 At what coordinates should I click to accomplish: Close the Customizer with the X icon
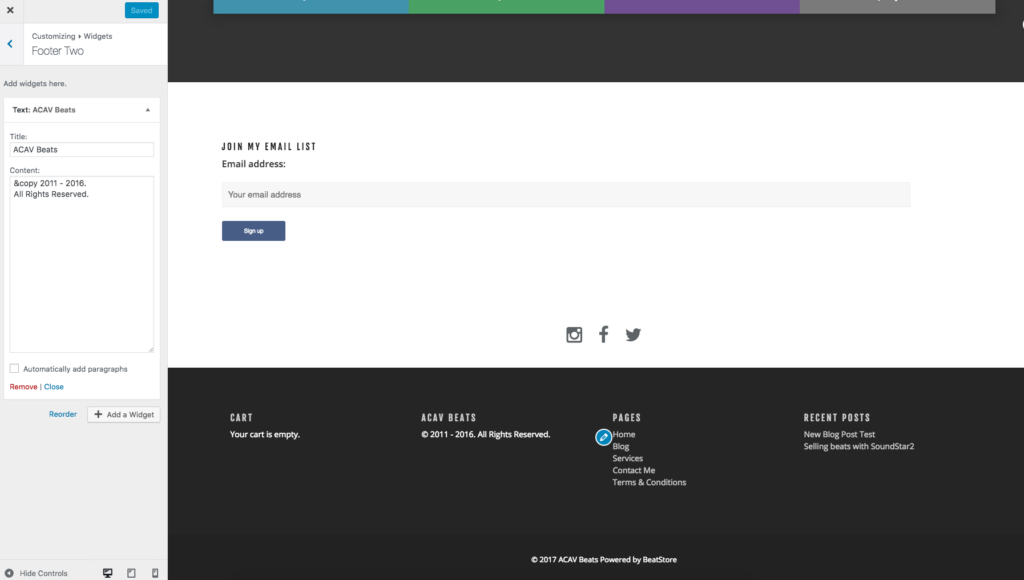pos(10,10)
